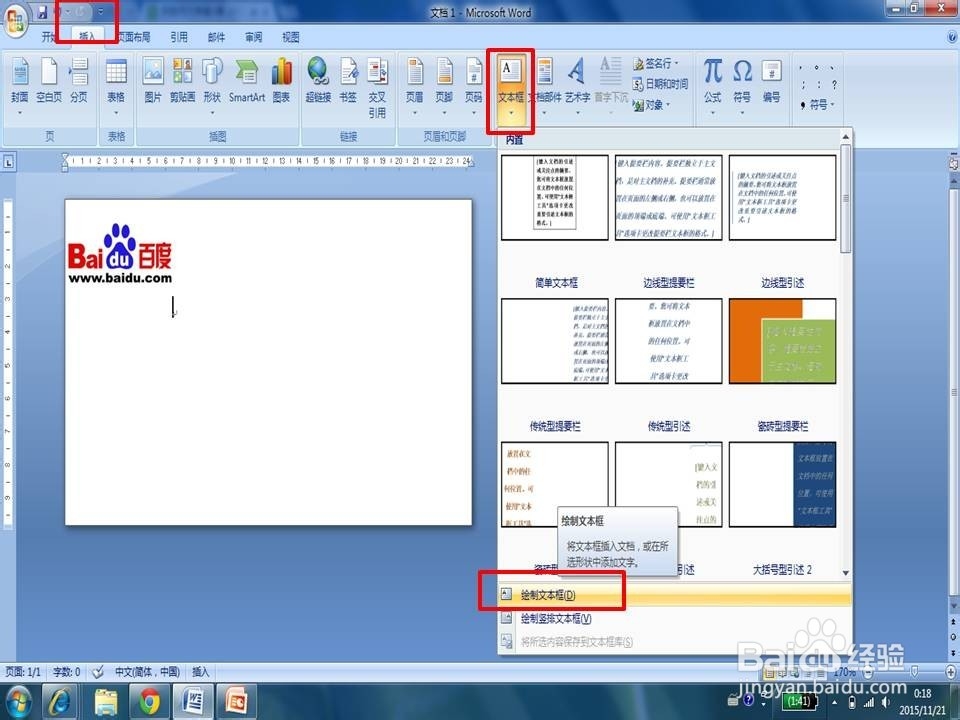Open Google Chrome from taskbar
960x720 pixels.
[x=149, y=702]
